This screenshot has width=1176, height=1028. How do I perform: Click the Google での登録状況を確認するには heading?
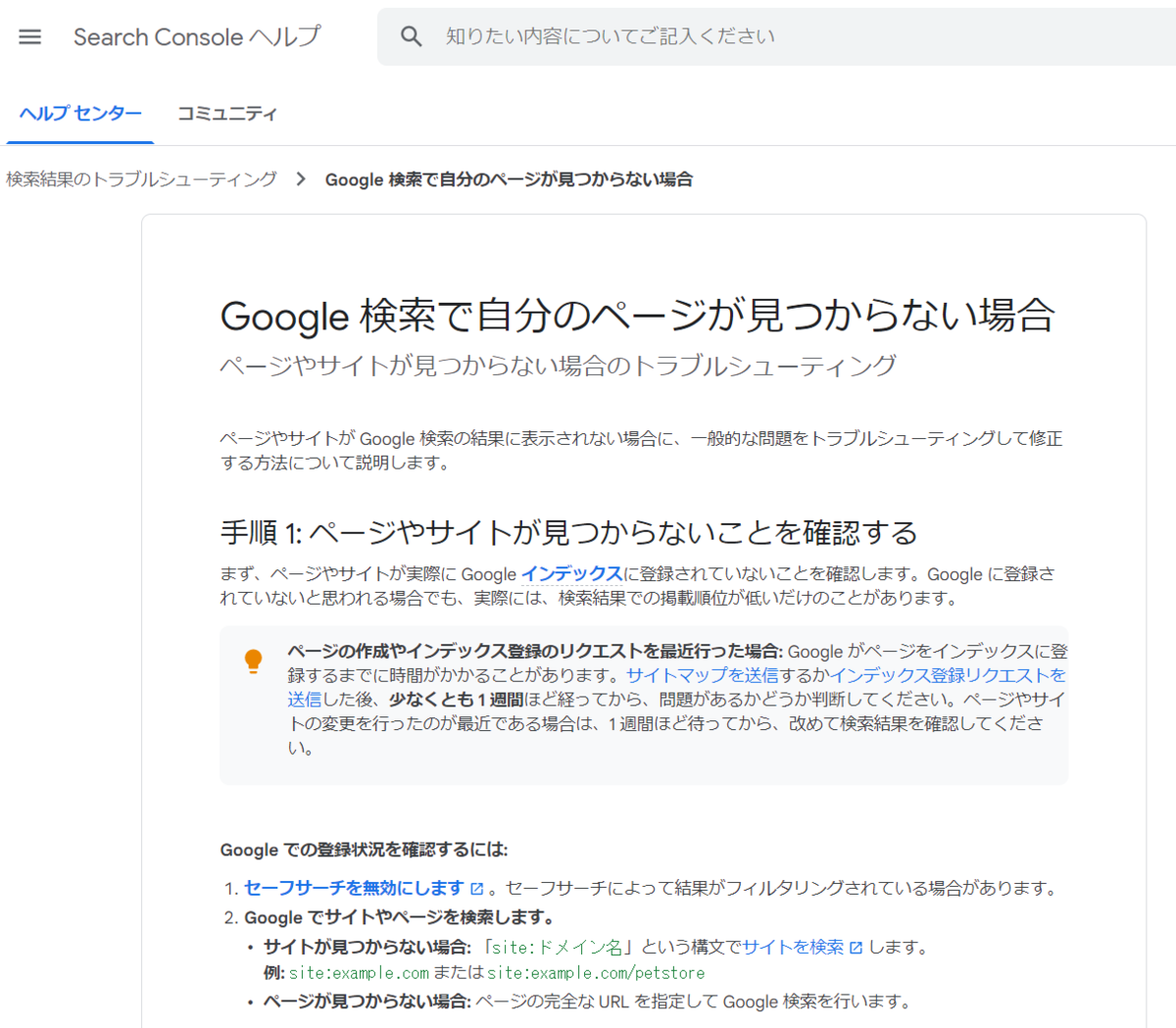[365, 850]
